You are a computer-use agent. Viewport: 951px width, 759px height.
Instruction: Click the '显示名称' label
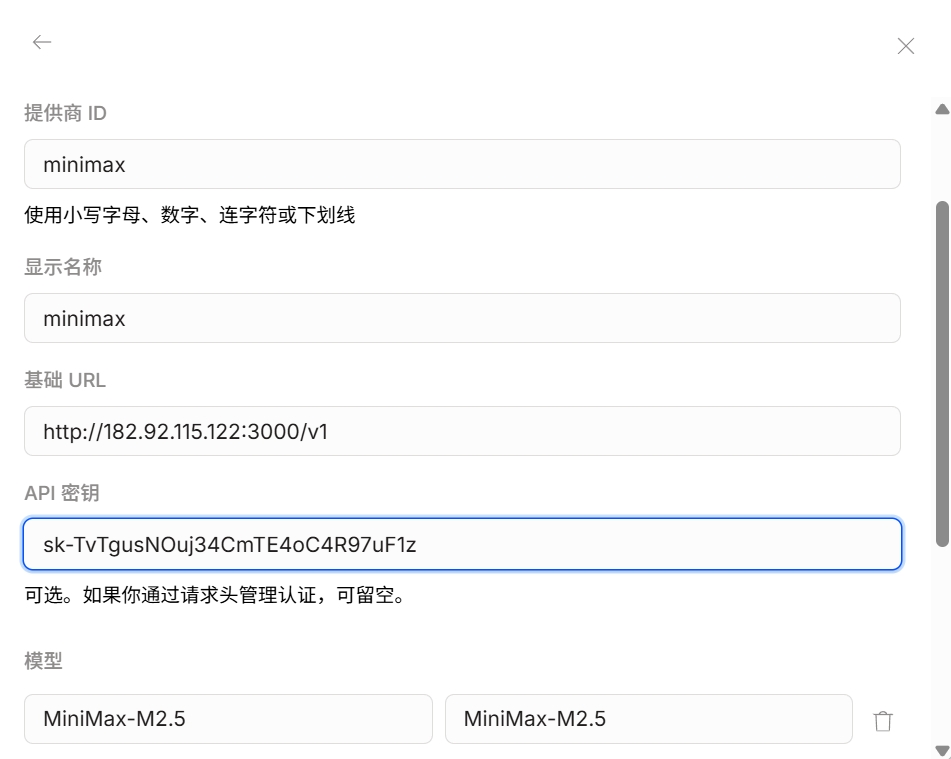pyautogui.click(x=63, y=267)
